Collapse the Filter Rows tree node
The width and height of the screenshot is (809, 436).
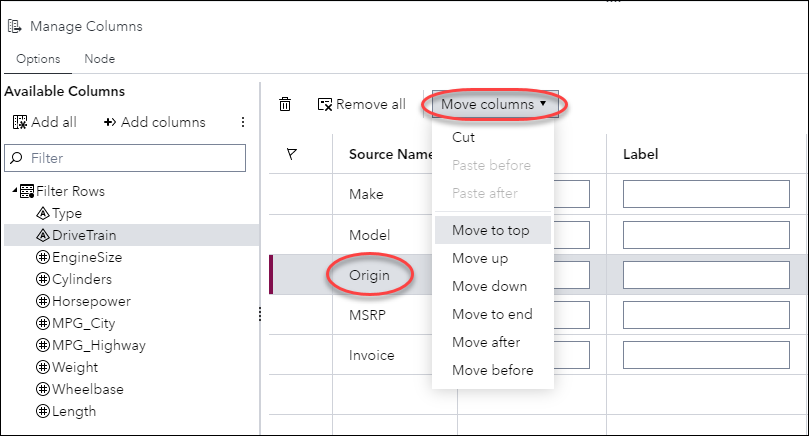coord(14,191)
